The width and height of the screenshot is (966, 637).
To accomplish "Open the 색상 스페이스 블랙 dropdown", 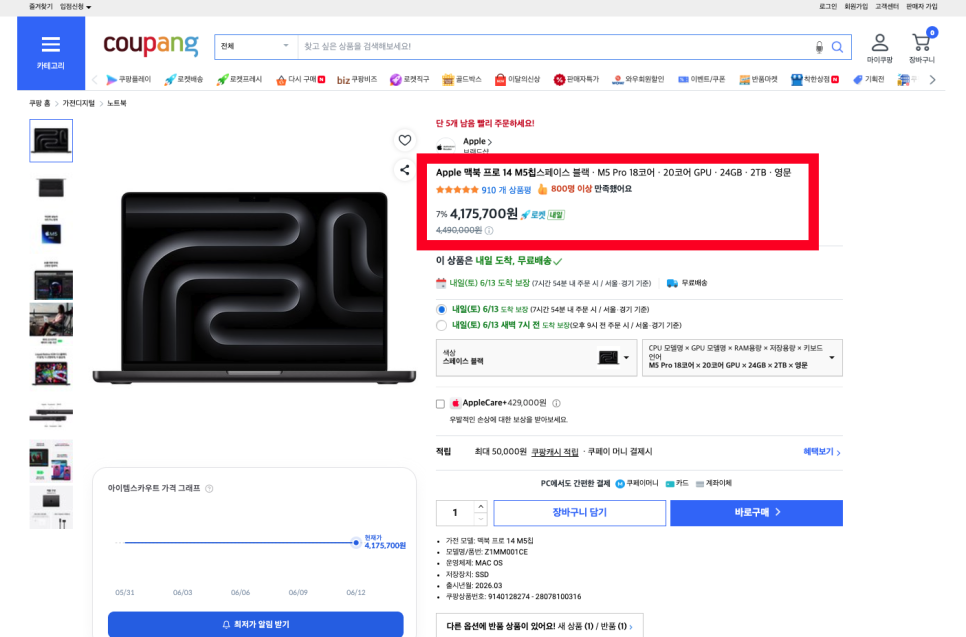I will tap(536, 357).
